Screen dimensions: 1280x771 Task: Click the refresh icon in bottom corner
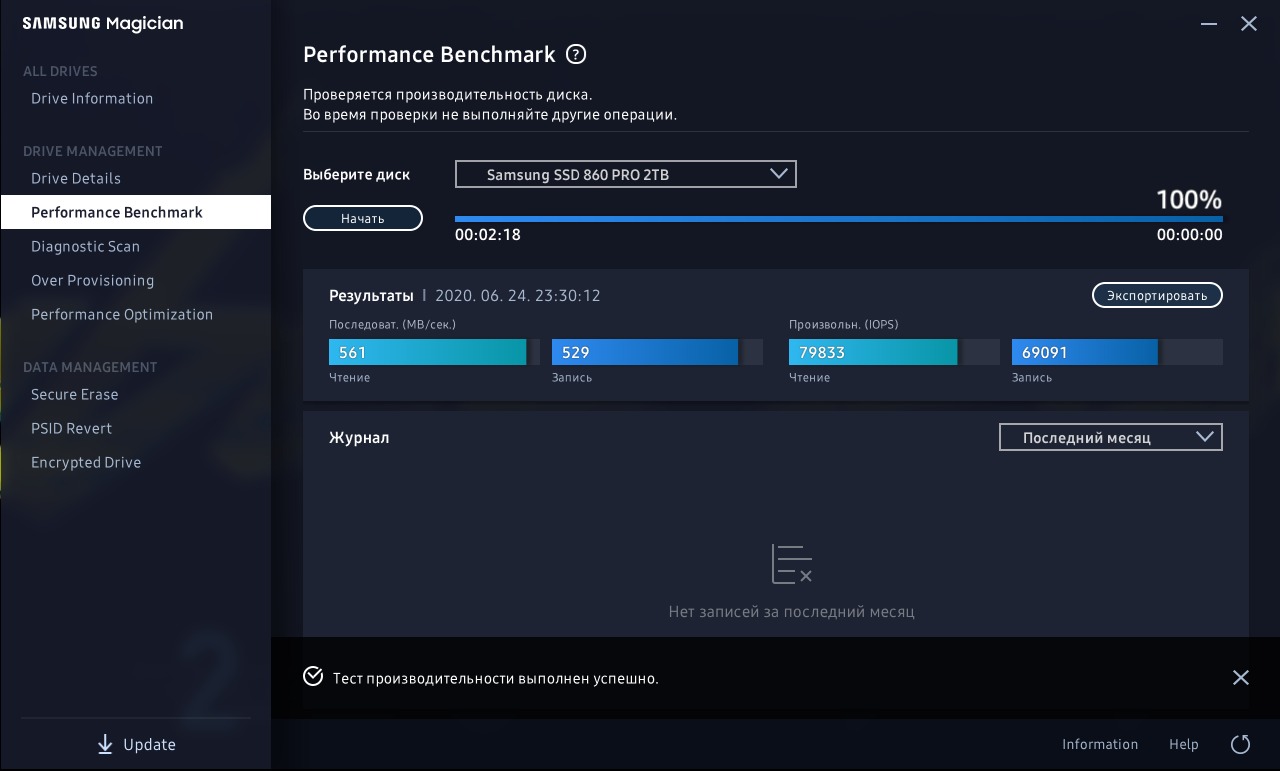tap(1241, 744)
